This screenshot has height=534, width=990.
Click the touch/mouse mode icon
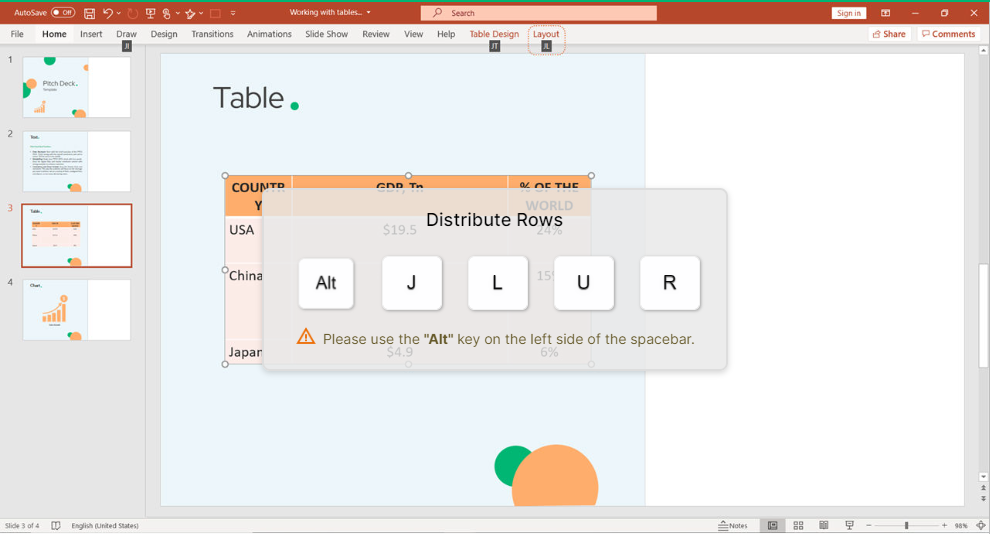coord(167,13)
